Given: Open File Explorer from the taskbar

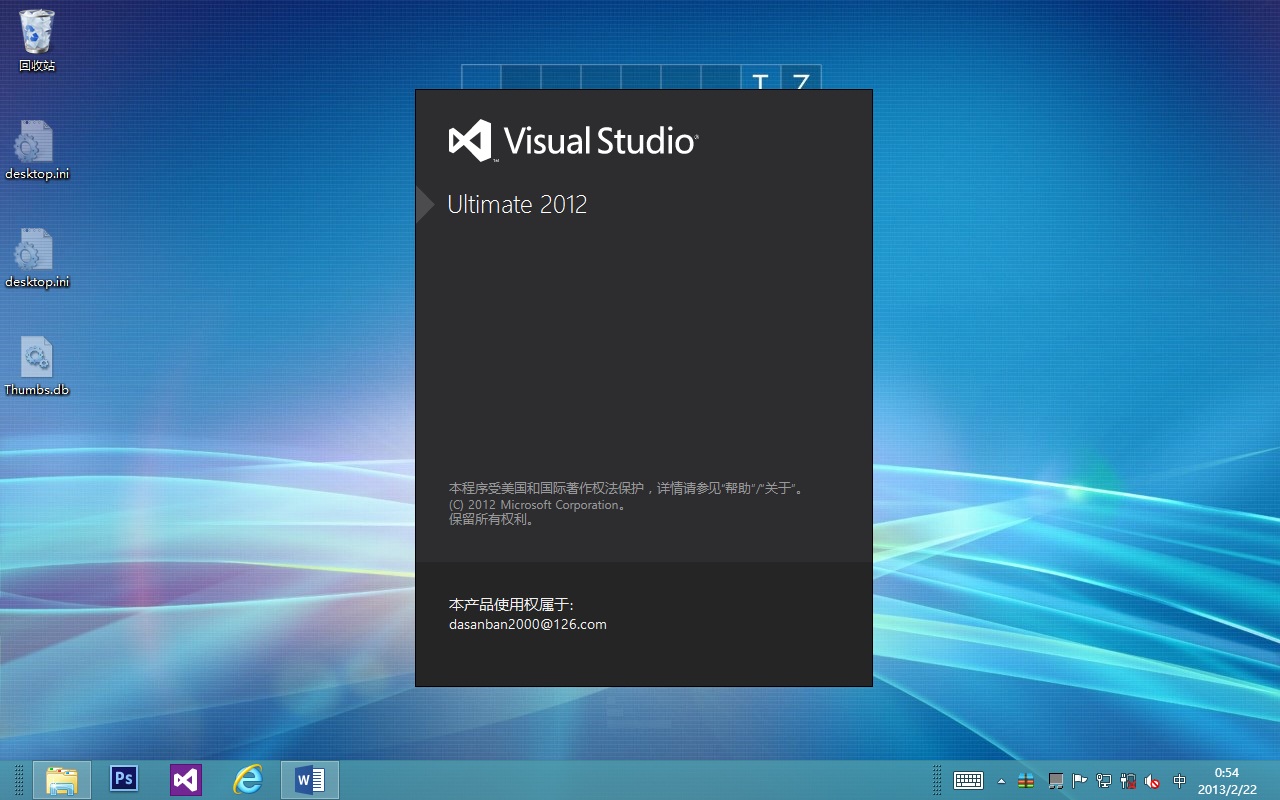Looking at the screenshot, I should coord(62,780).
